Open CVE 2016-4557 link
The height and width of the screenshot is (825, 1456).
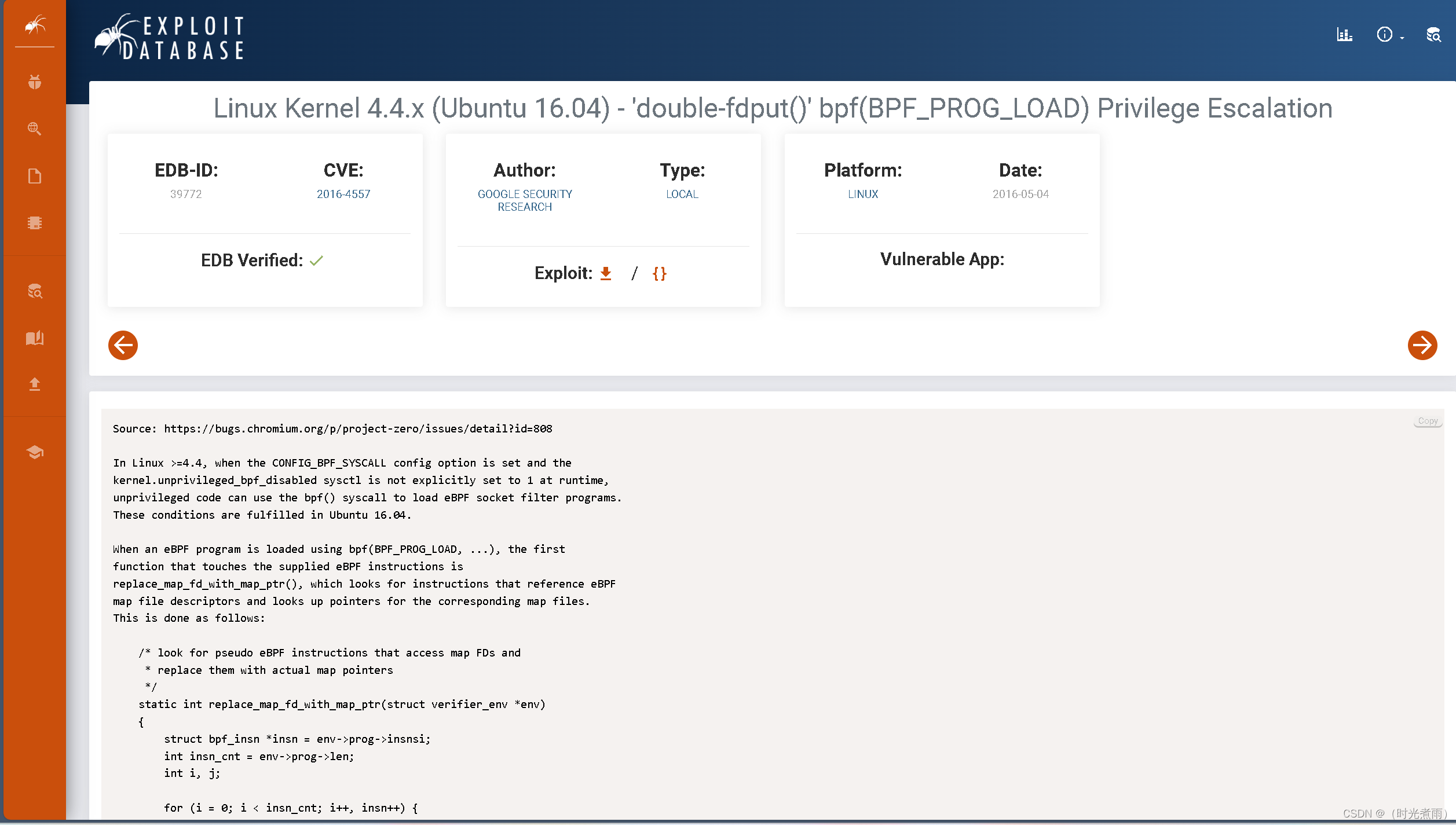click(343, 194)
